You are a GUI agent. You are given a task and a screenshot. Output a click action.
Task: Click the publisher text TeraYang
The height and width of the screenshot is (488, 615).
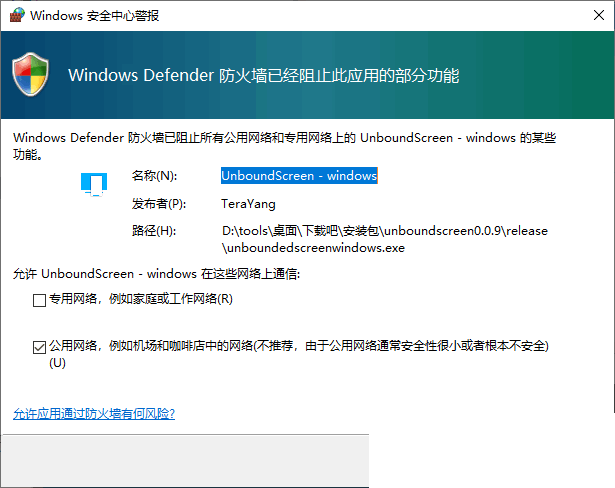(248, 204)
